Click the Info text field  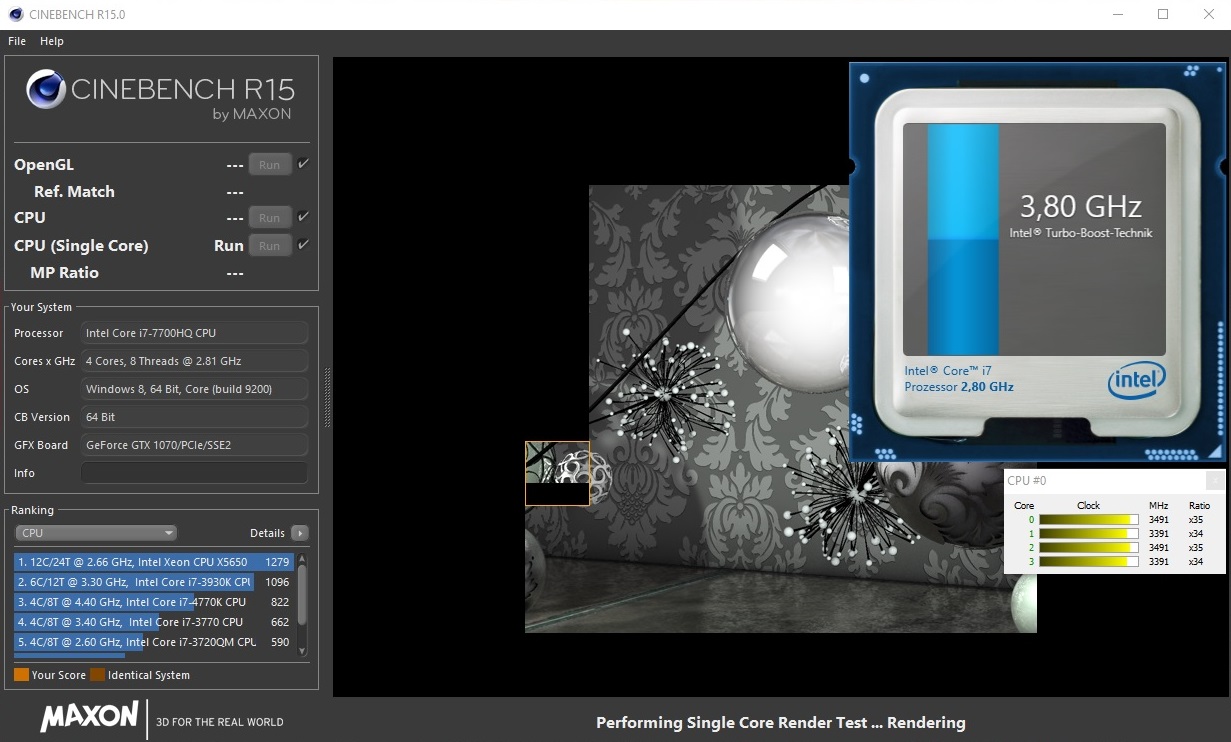pos(194,473)
